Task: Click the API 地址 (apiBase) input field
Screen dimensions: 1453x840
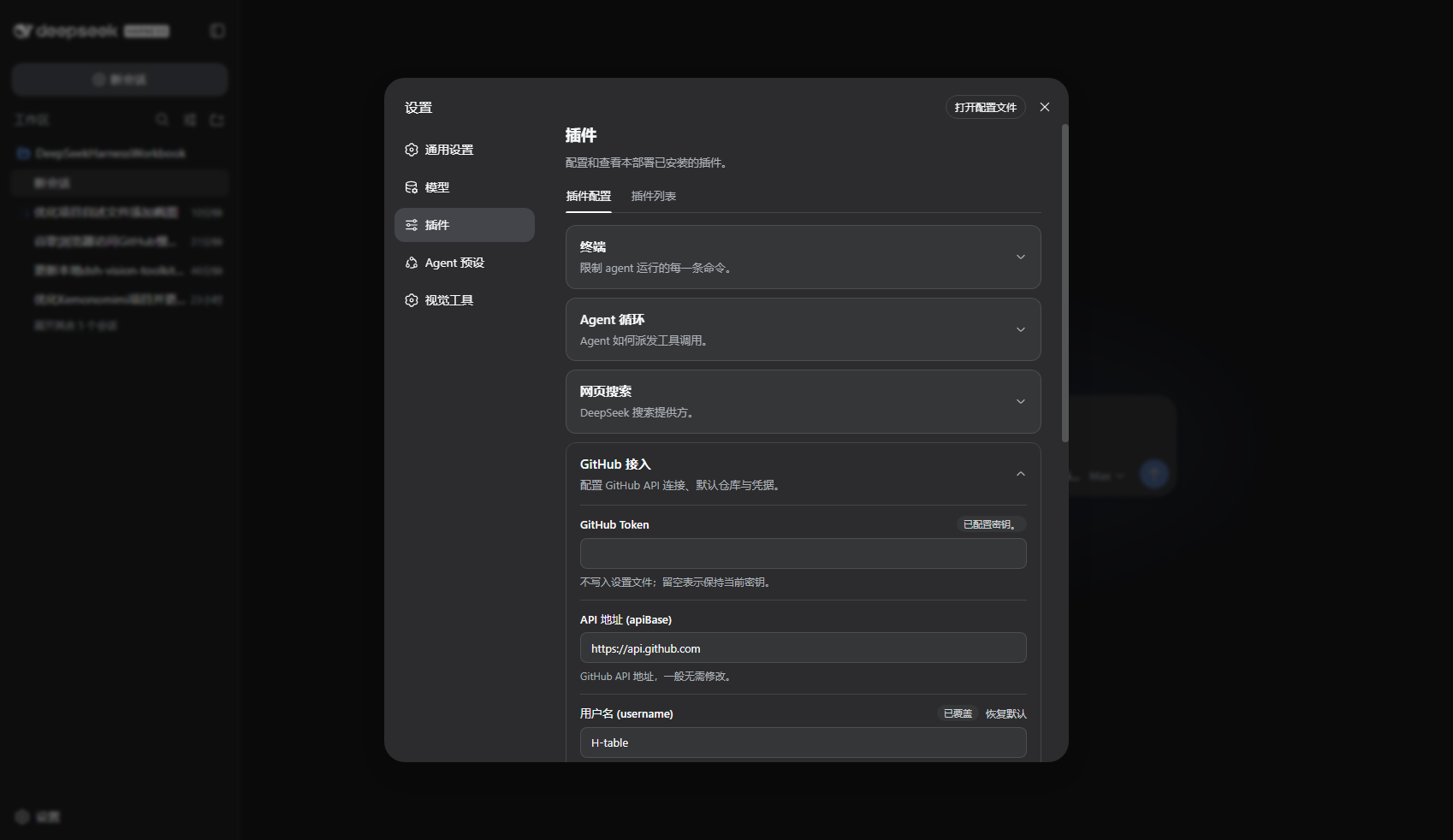Action: tap(804, 648)
